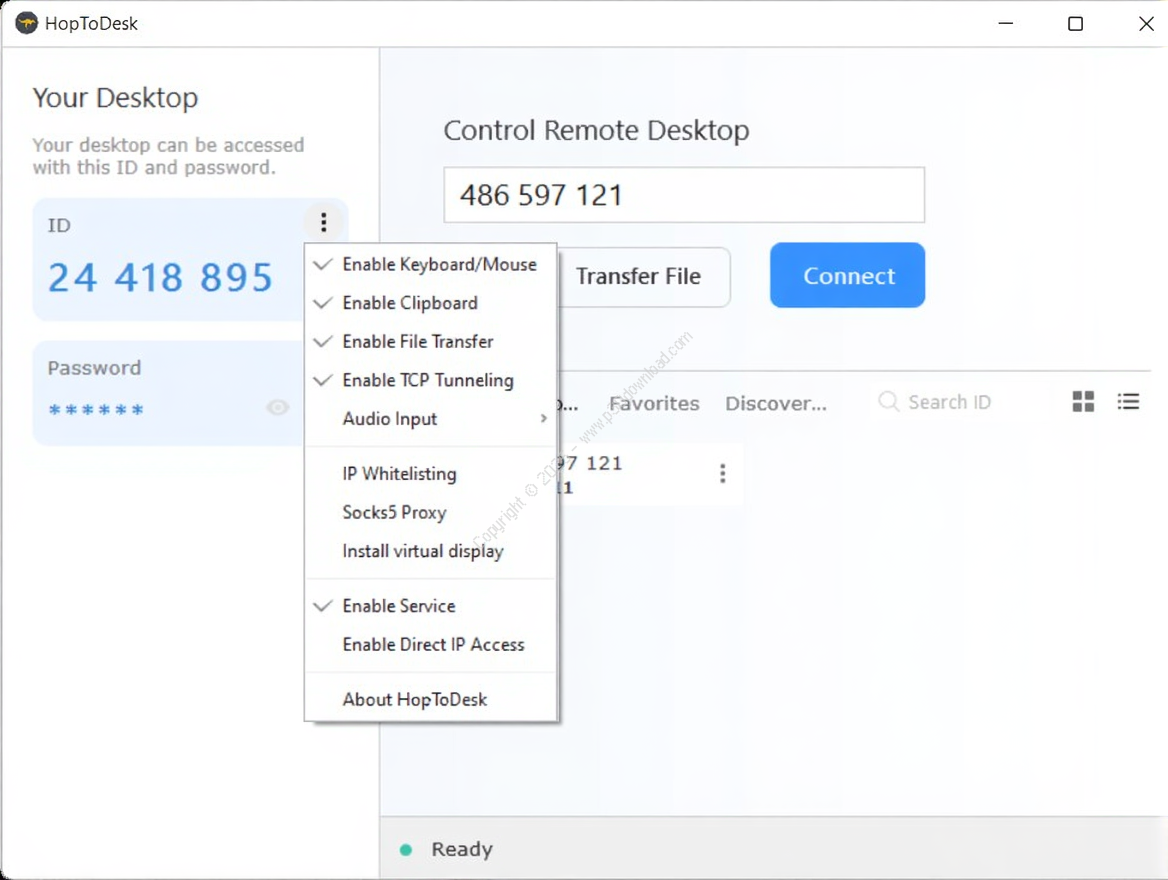Click the HopToDesk logo in title bar
Image resolution: width=1168 pixels, height=880 pixels.
pyautogui.click(x=26, y=23)
